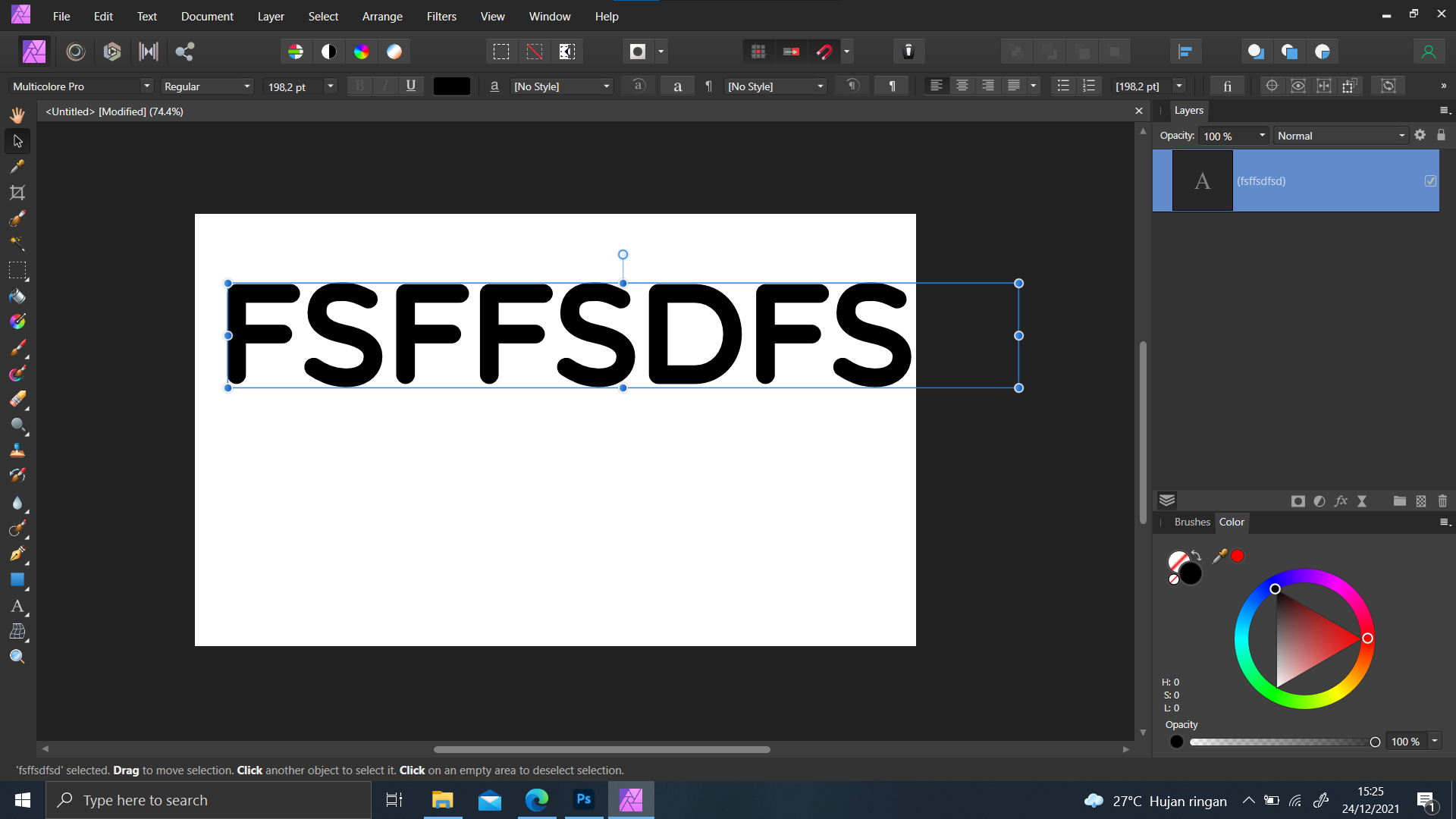This screenshot has height=819, width=1456.
Task: Select the Artistic Text tool
Action: [17, 606]
